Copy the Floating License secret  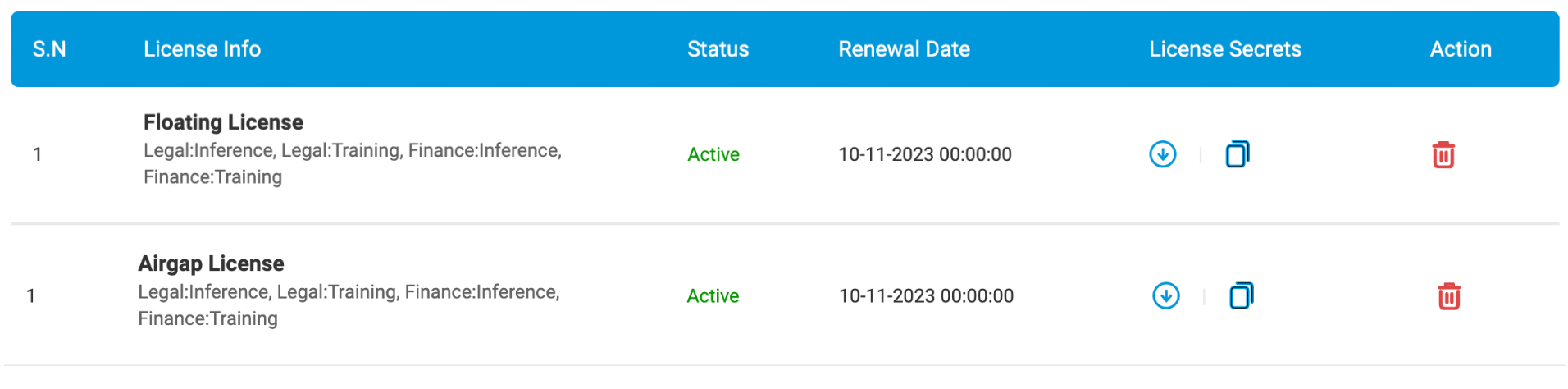coord(1238,154)
